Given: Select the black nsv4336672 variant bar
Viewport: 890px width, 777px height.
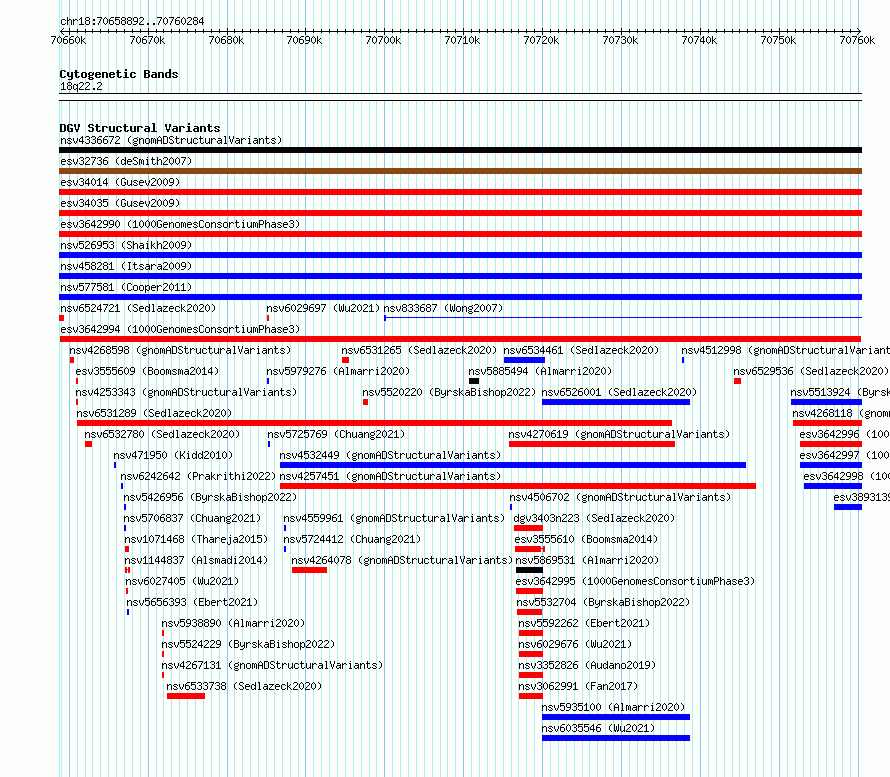Looking at the screenshot, I should tap(460, 150).
